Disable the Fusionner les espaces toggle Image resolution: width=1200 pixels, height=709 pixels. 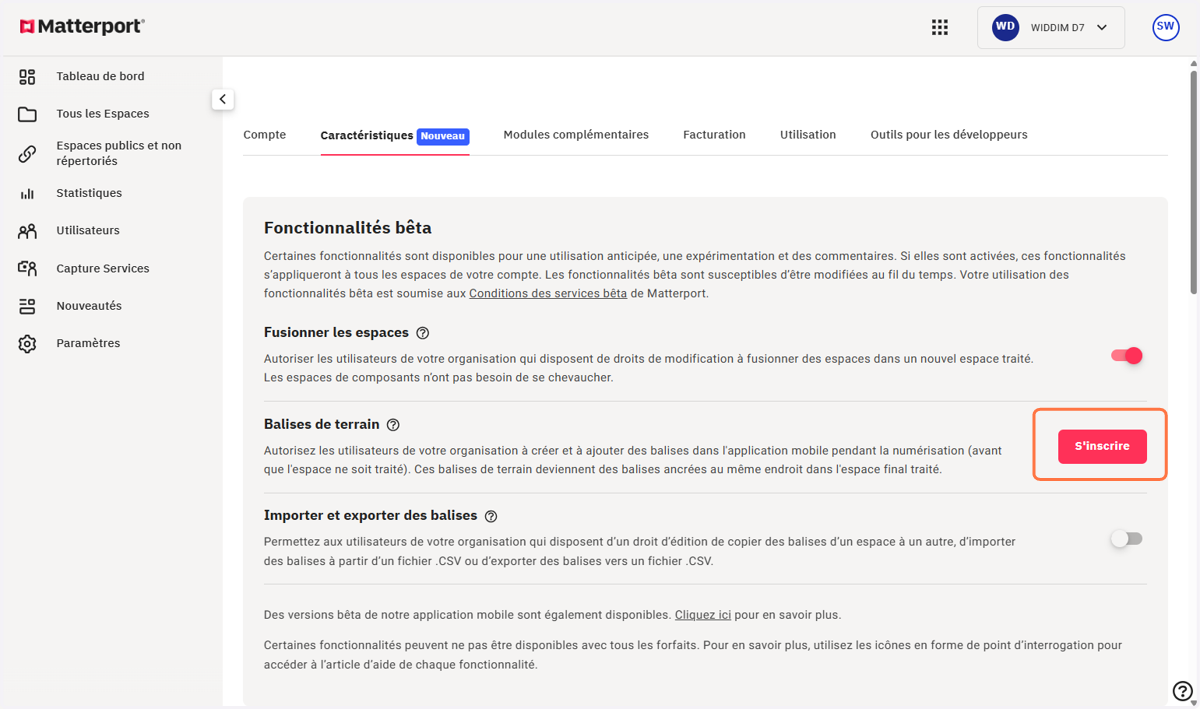point(1127,356)
